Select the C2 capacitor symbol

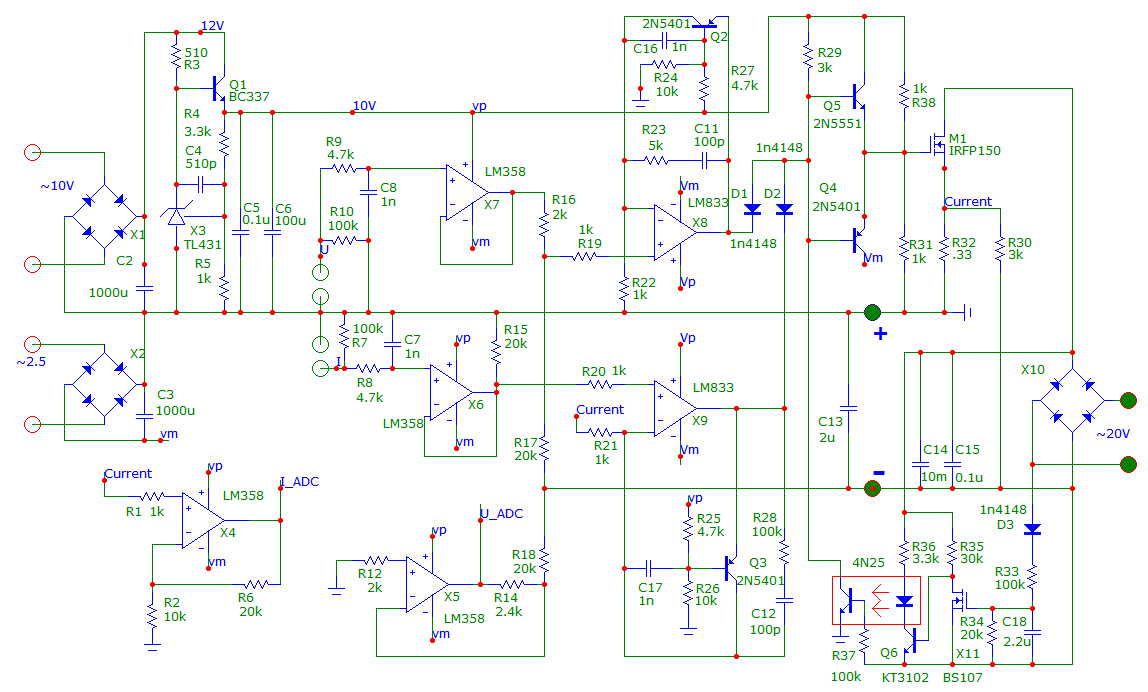coord(144,289)
